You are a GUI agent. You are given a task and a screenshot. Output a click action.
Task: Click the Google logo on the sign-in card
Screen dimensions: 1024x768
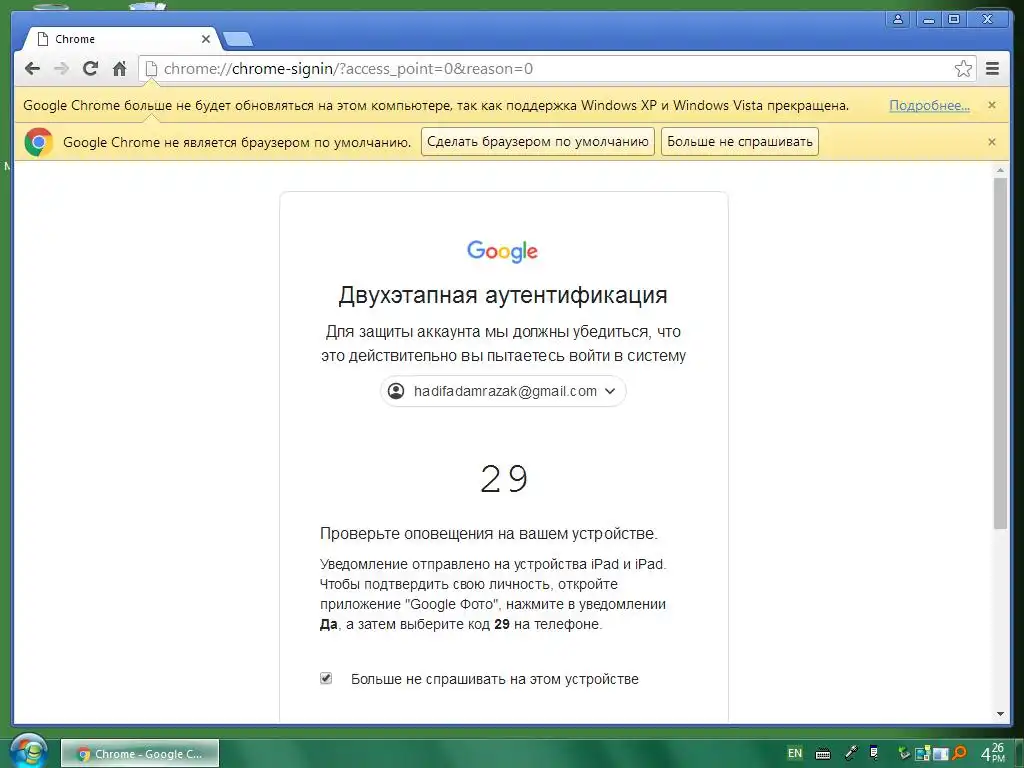502,251
